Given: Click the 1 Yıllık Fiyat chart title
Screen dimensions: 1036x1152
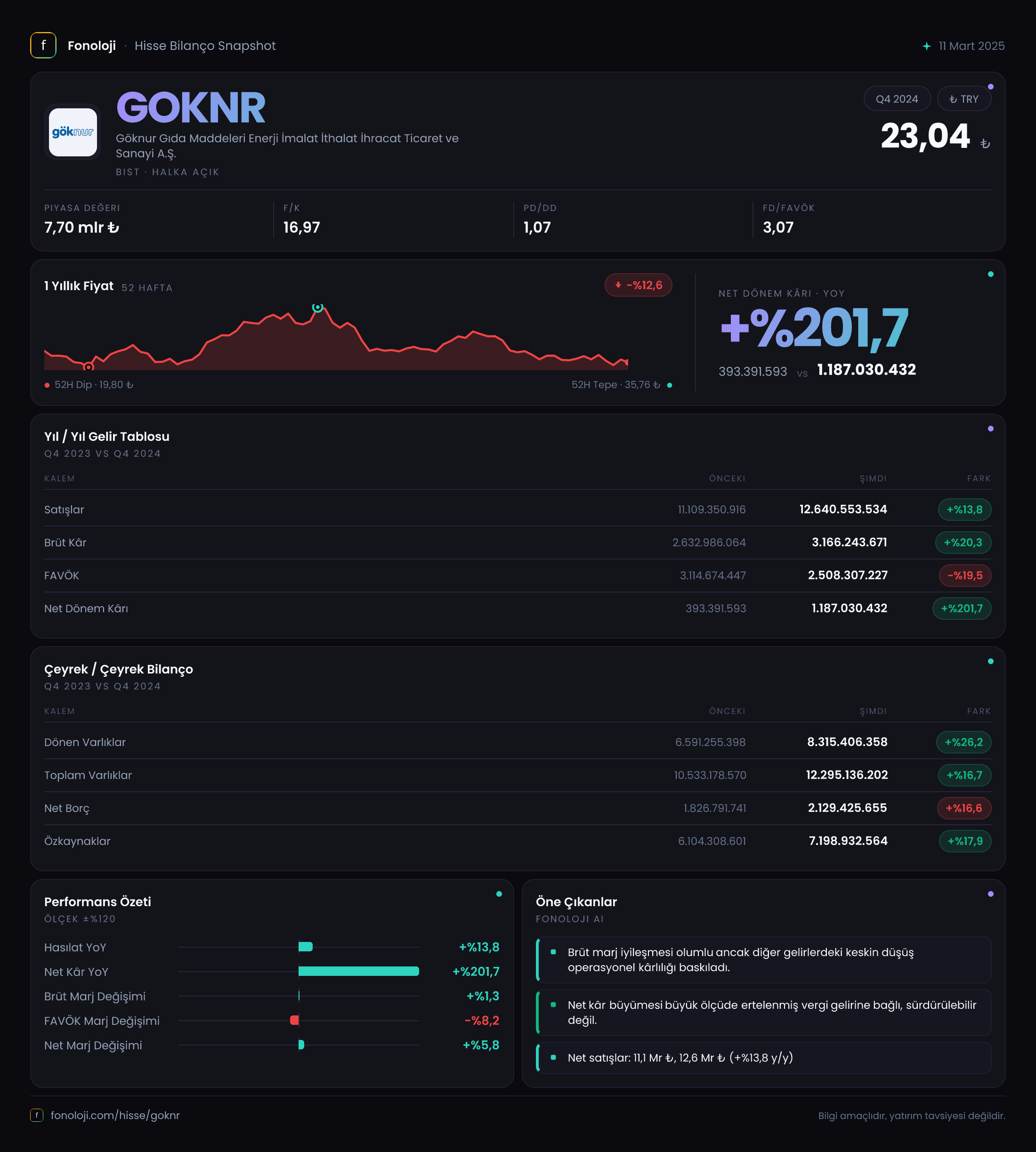Looking at the screenshot, I should click(79, 286).
